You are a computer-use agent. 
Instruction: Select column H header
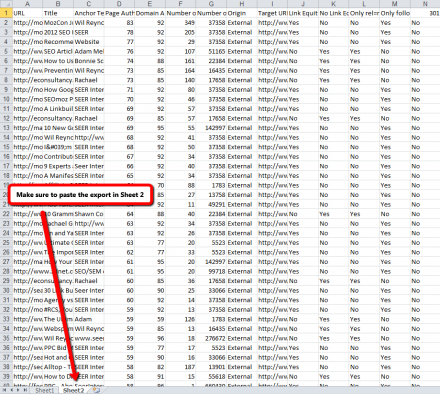(x=242, y=4)
